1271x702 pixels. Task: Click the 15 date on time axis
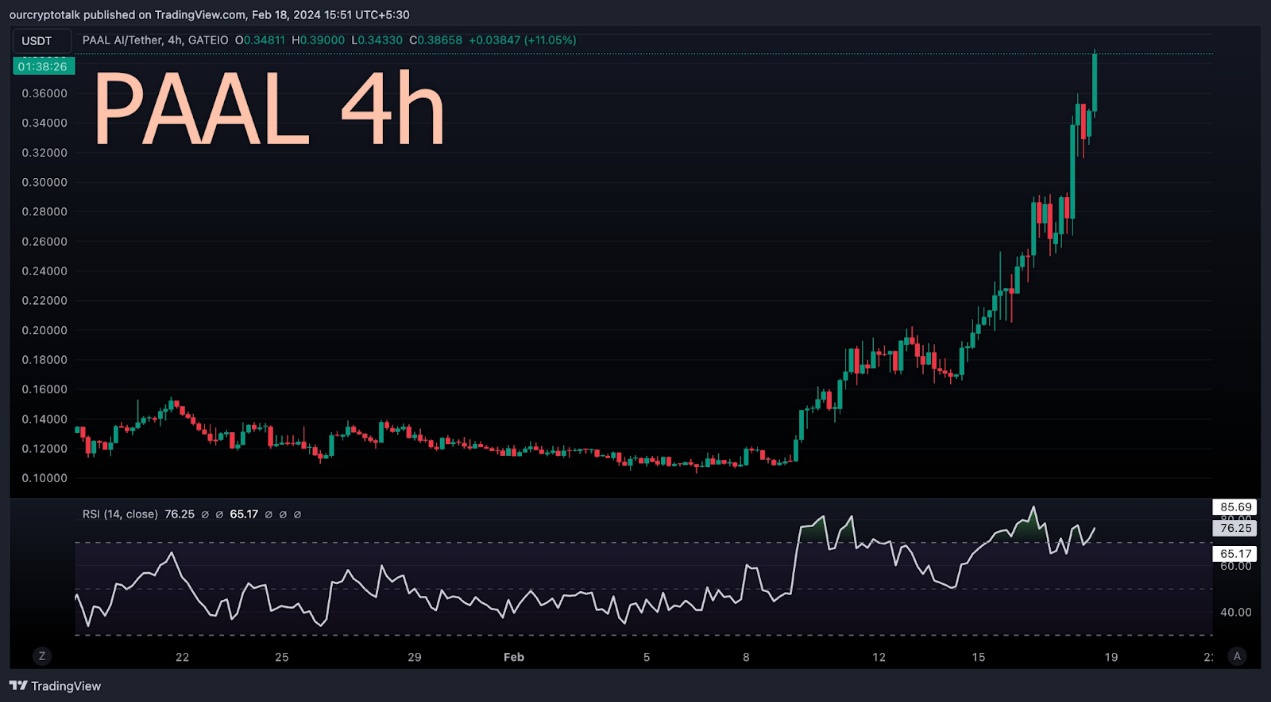[978, 657]
